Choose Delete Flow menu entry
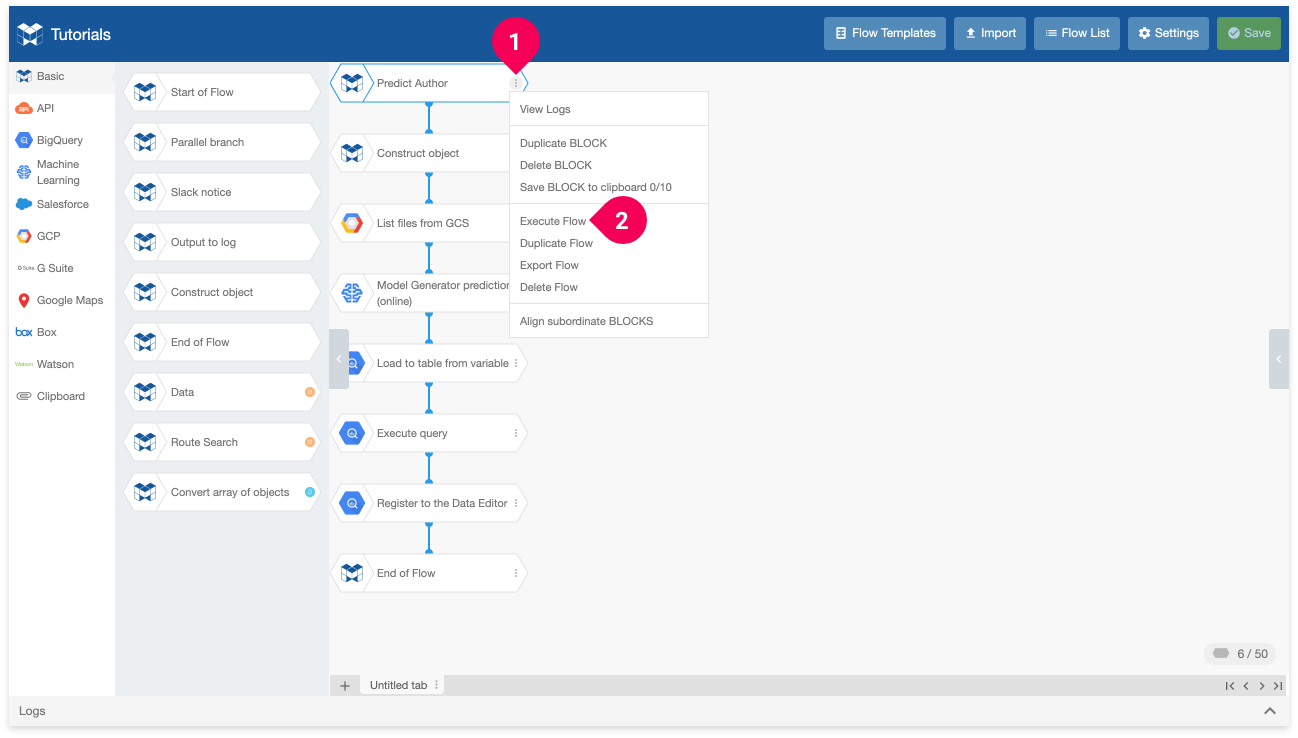 (609, 287)
